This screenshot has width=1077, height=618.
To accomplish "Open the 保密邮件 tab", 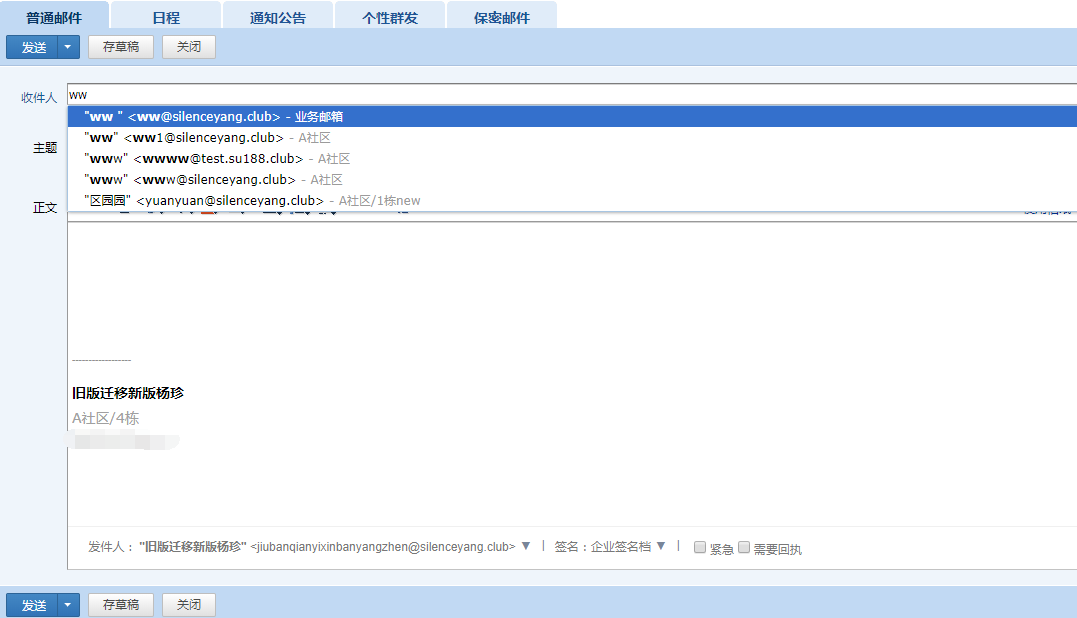I will [502, 17].
